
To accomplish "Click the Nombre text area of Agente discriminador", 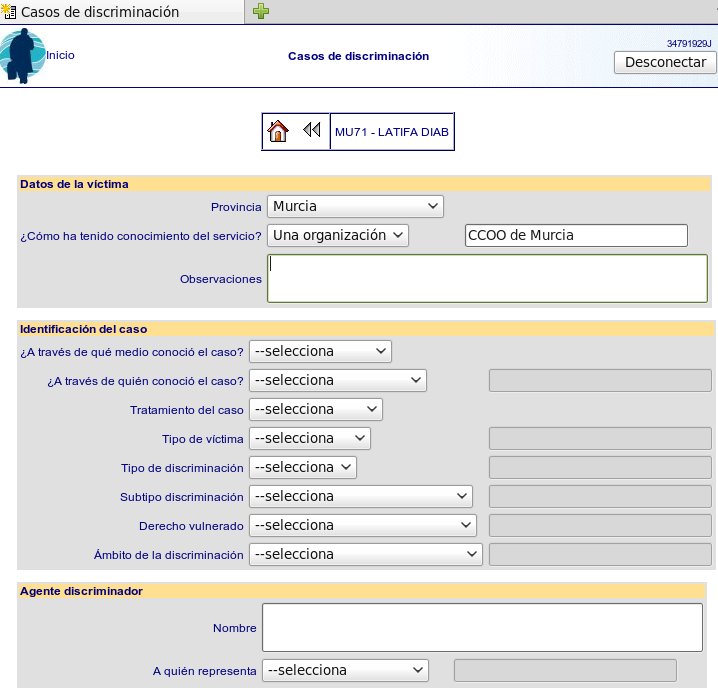I will (x=482, y=627).
